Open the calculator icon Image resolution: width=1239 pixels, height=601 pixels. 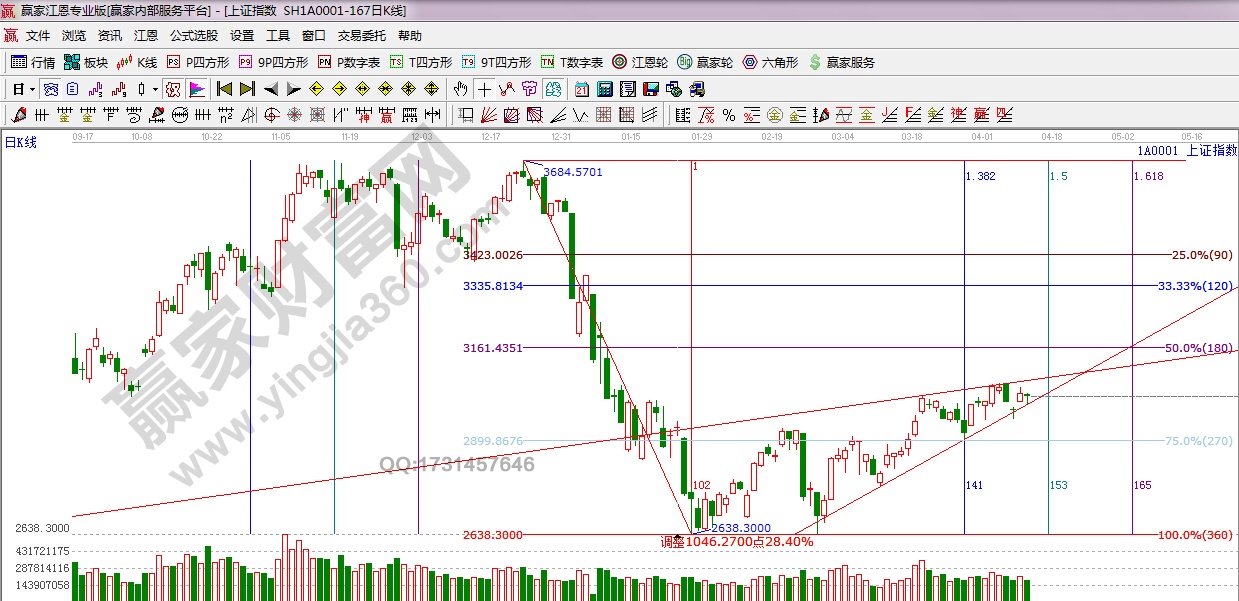[605, 89]
